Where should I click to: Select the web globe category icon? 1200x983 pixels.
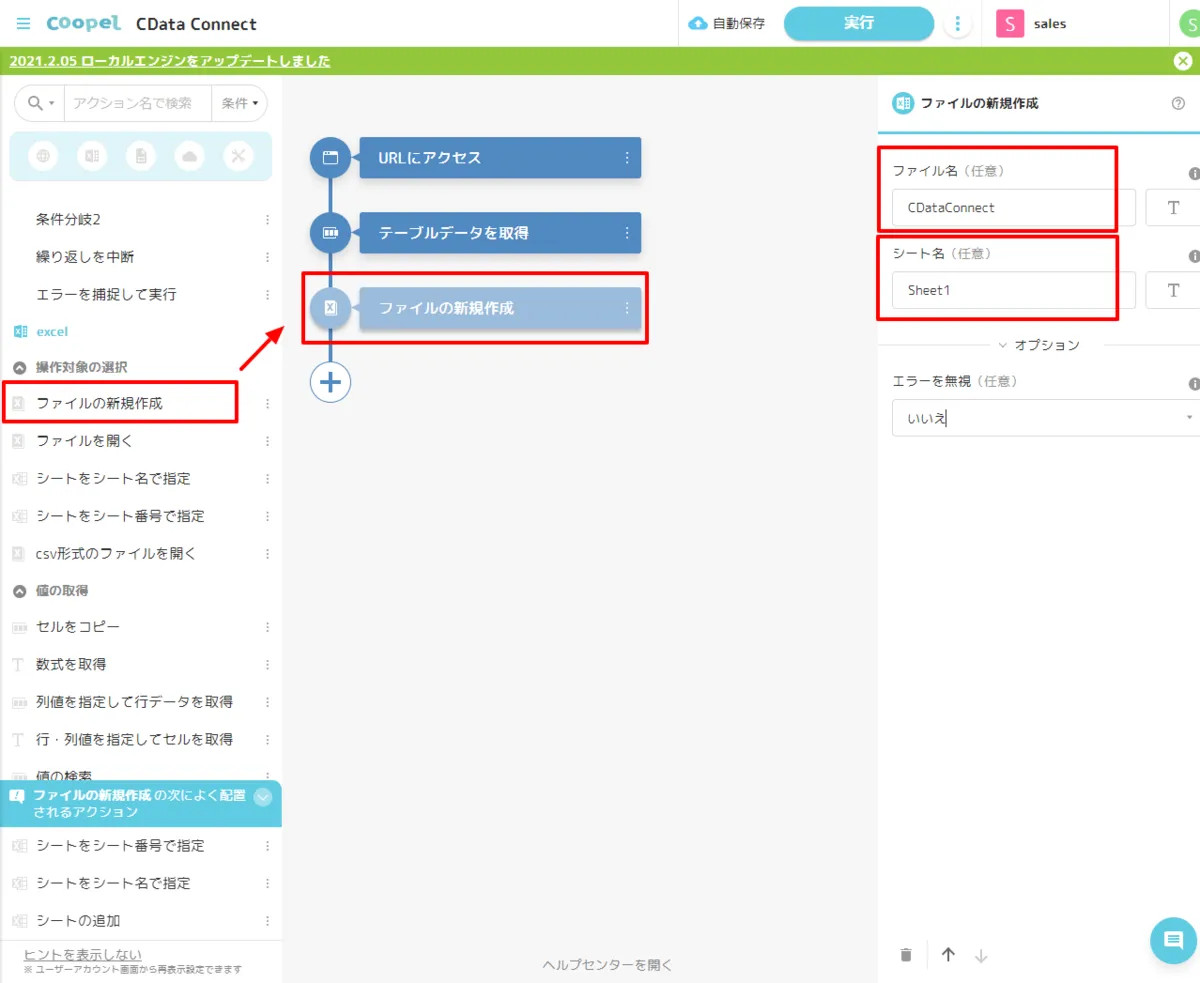[x=43, y=156]
